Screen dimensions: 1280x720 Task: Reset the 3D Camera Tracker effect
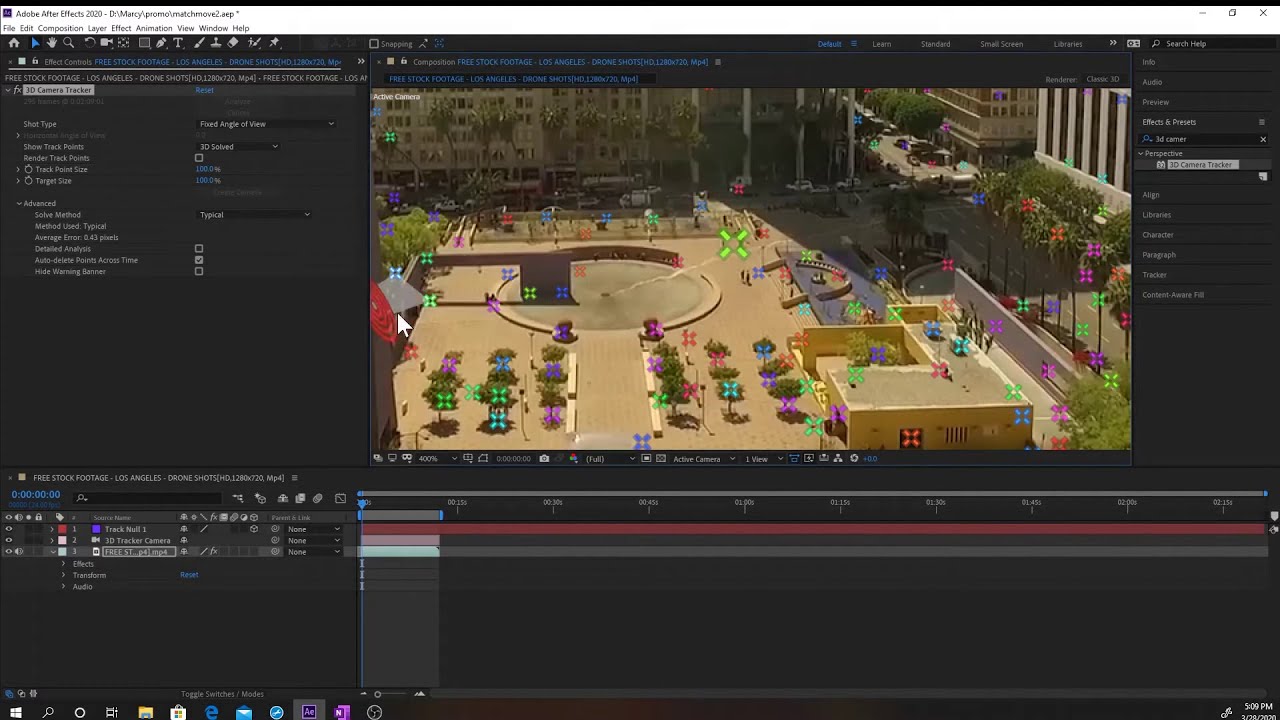coord(204,90)
